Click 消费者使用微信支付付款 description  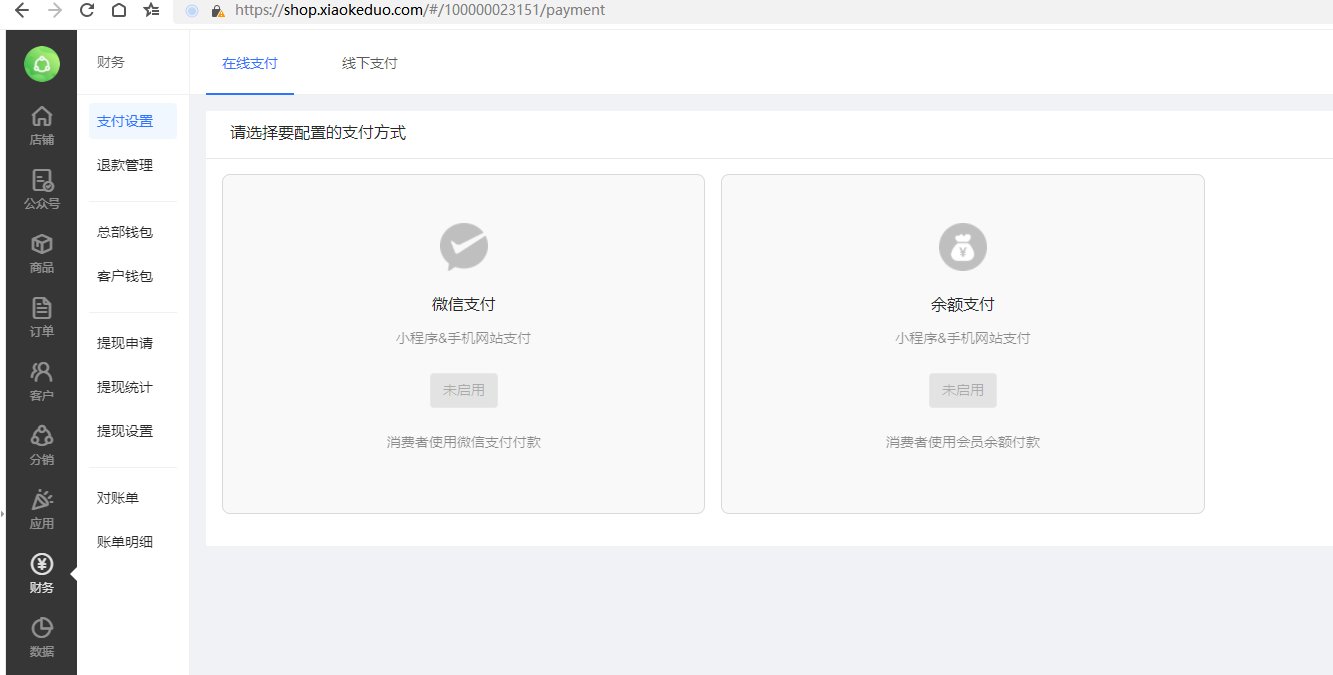464,442
